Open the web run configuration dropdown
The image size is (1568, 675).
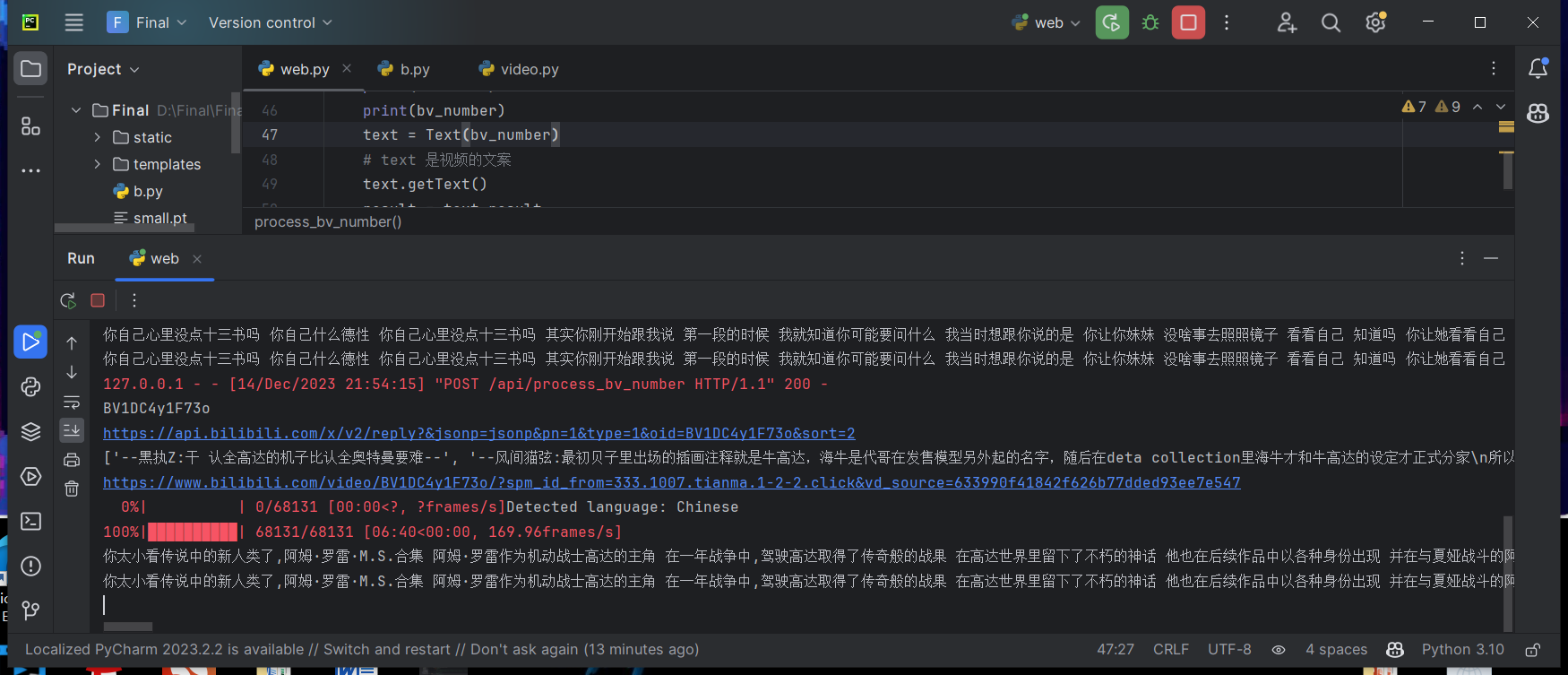(x=1046, y=22)
